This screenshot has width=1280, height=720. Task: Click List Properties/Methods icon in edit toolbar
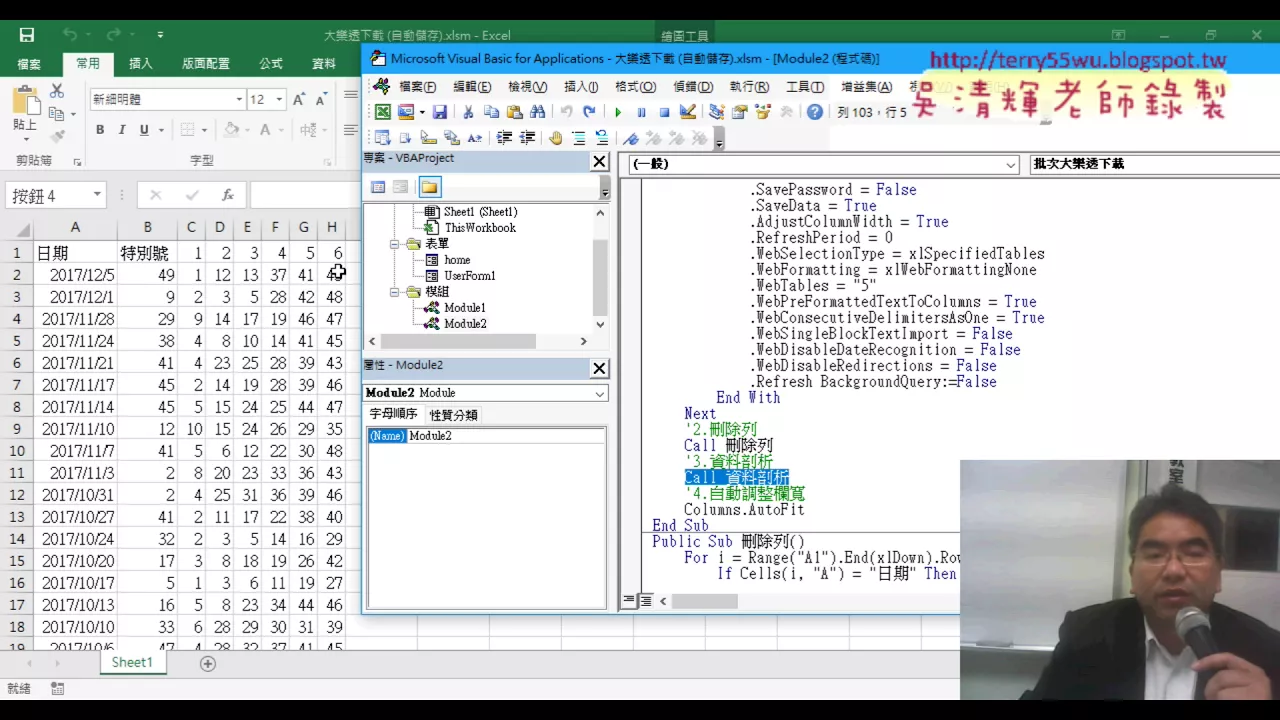(x=383, y=138)
